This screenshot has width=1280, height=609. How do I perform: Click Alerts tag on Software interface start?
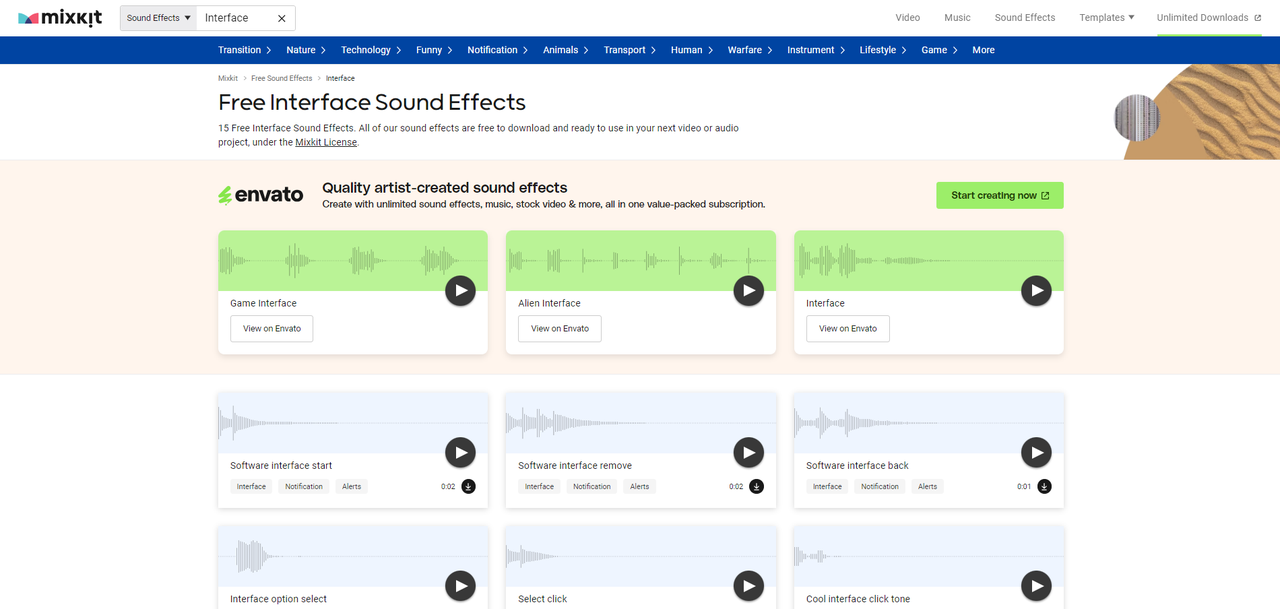352,487
